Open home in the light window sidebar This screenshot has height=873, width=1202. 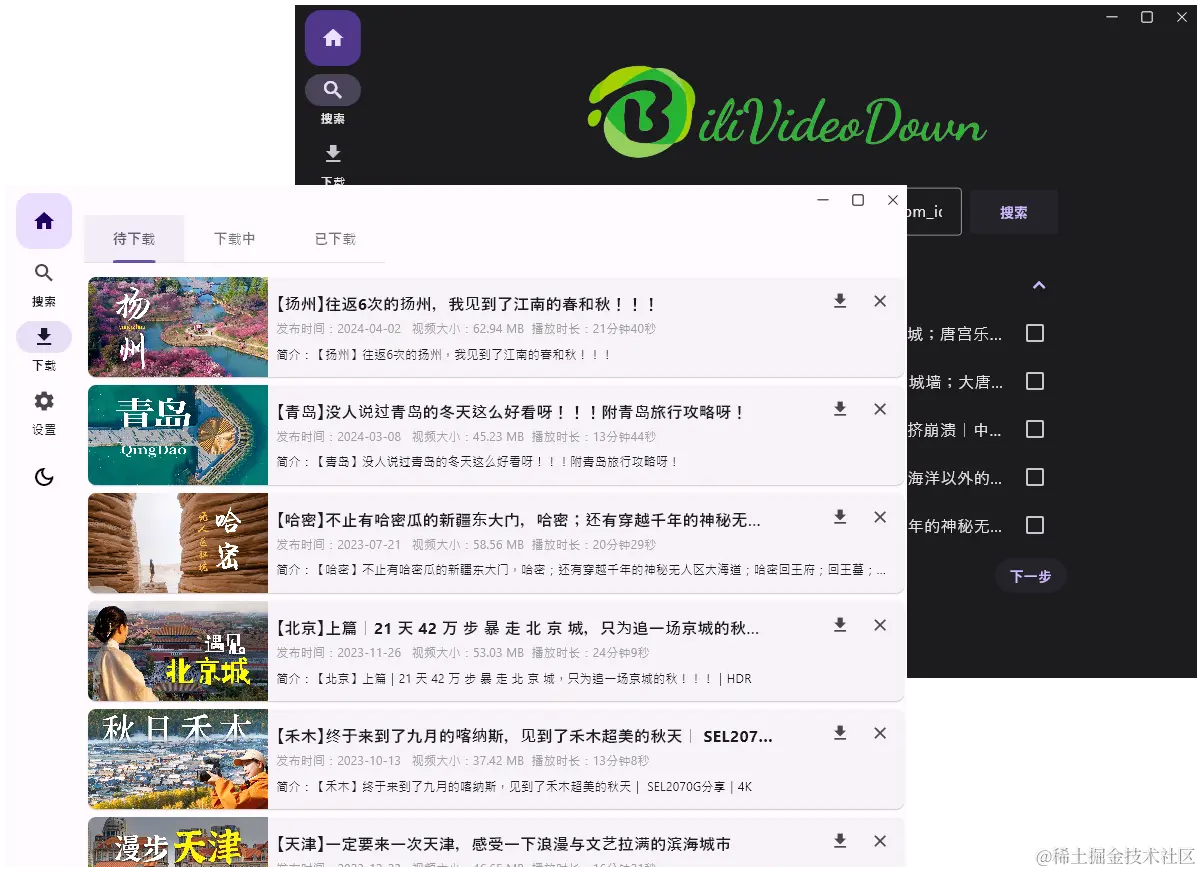point(44,221)
